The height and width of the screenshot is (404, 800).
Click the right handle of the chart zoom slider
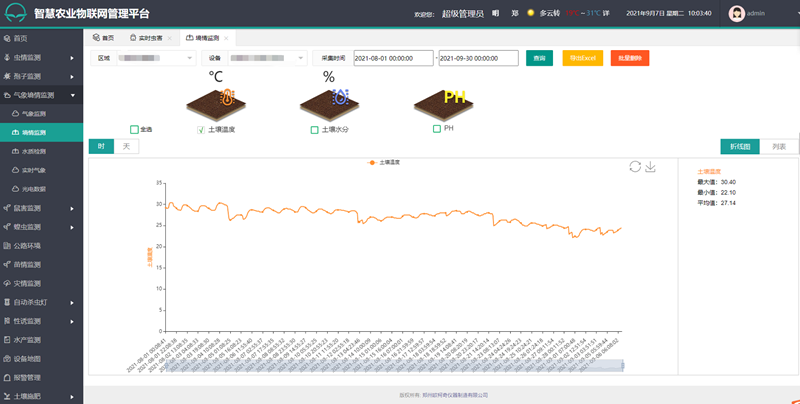(x=622, y=365)
